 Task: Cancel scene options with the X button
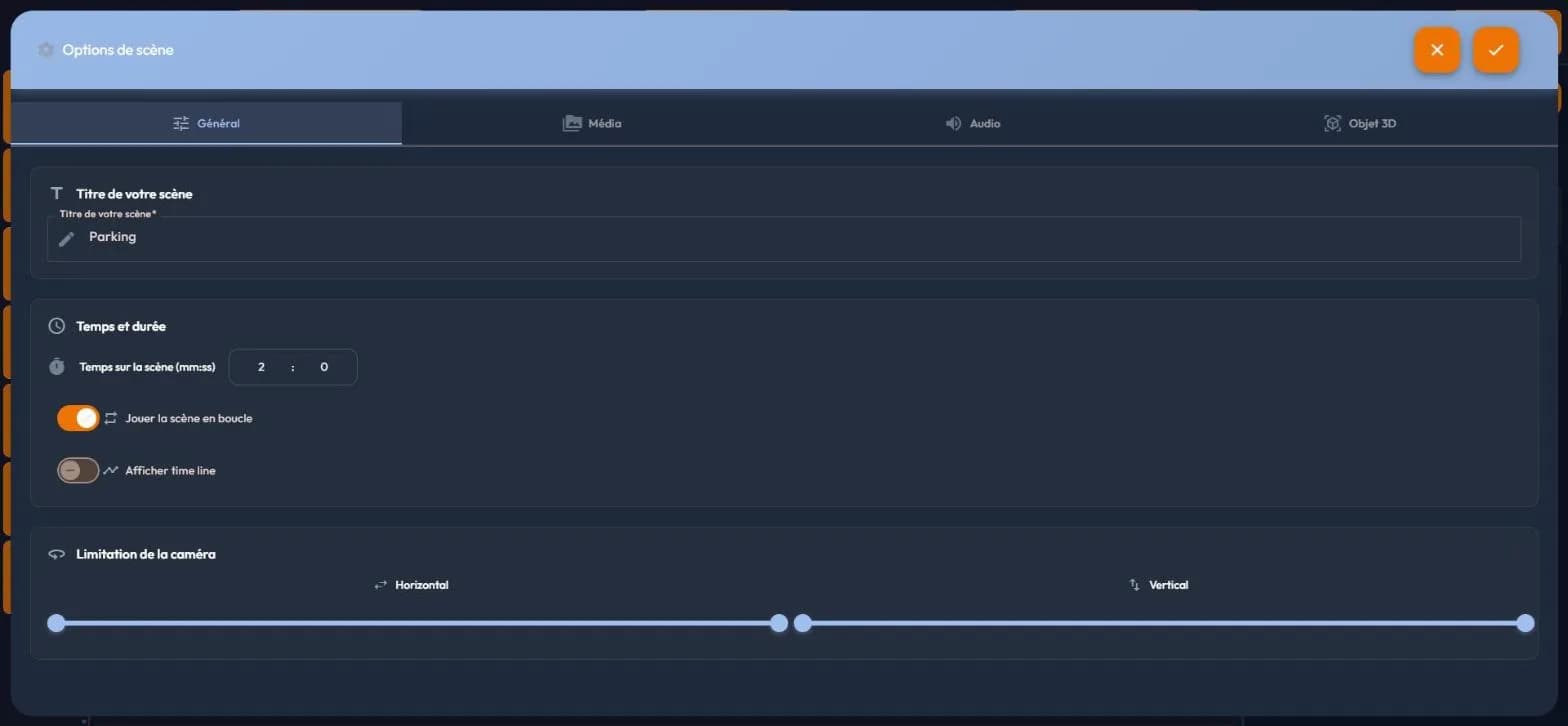coord(1437,50)
